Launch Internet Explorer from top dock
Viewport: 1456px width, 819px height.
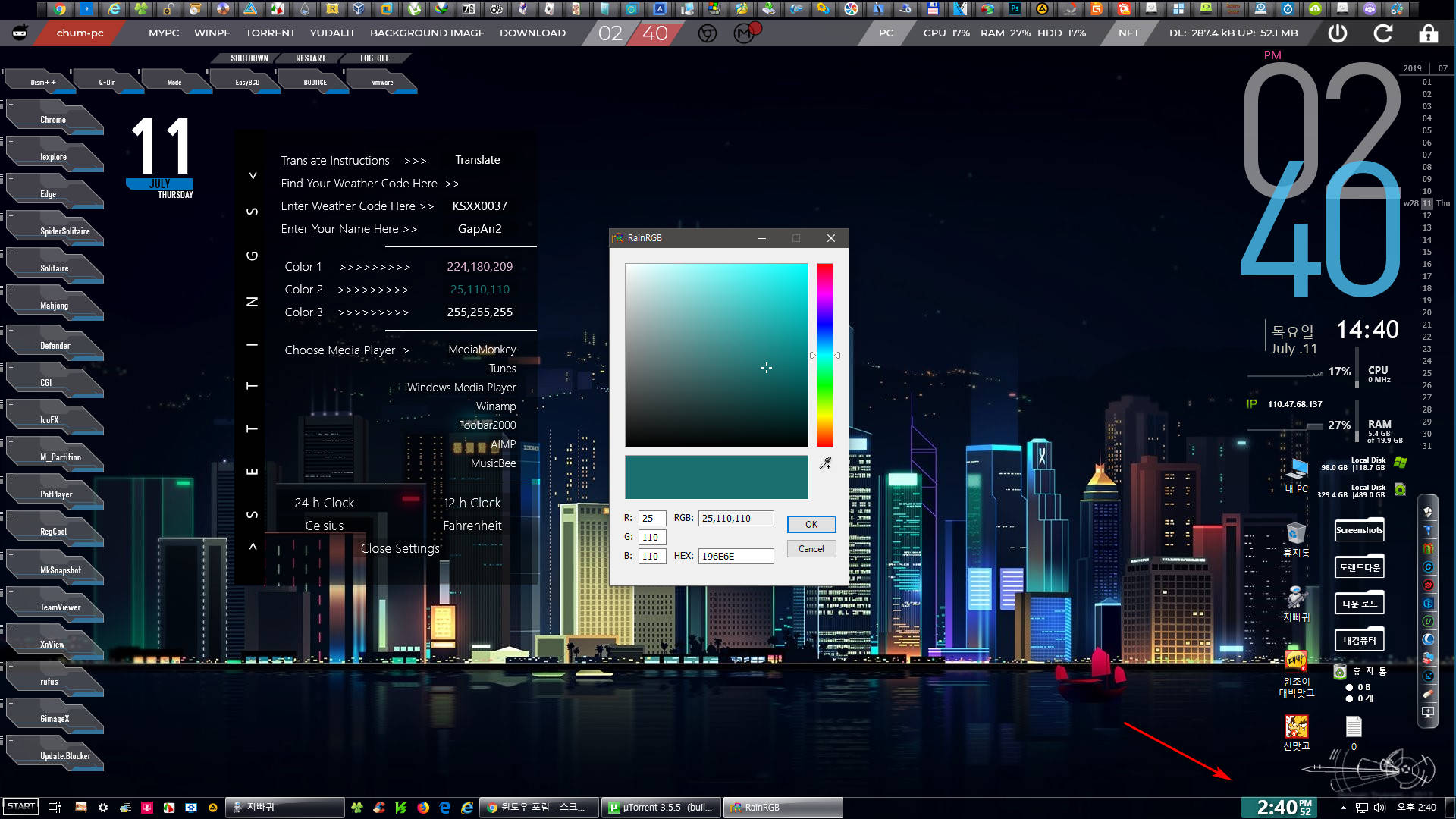(114, 9)
